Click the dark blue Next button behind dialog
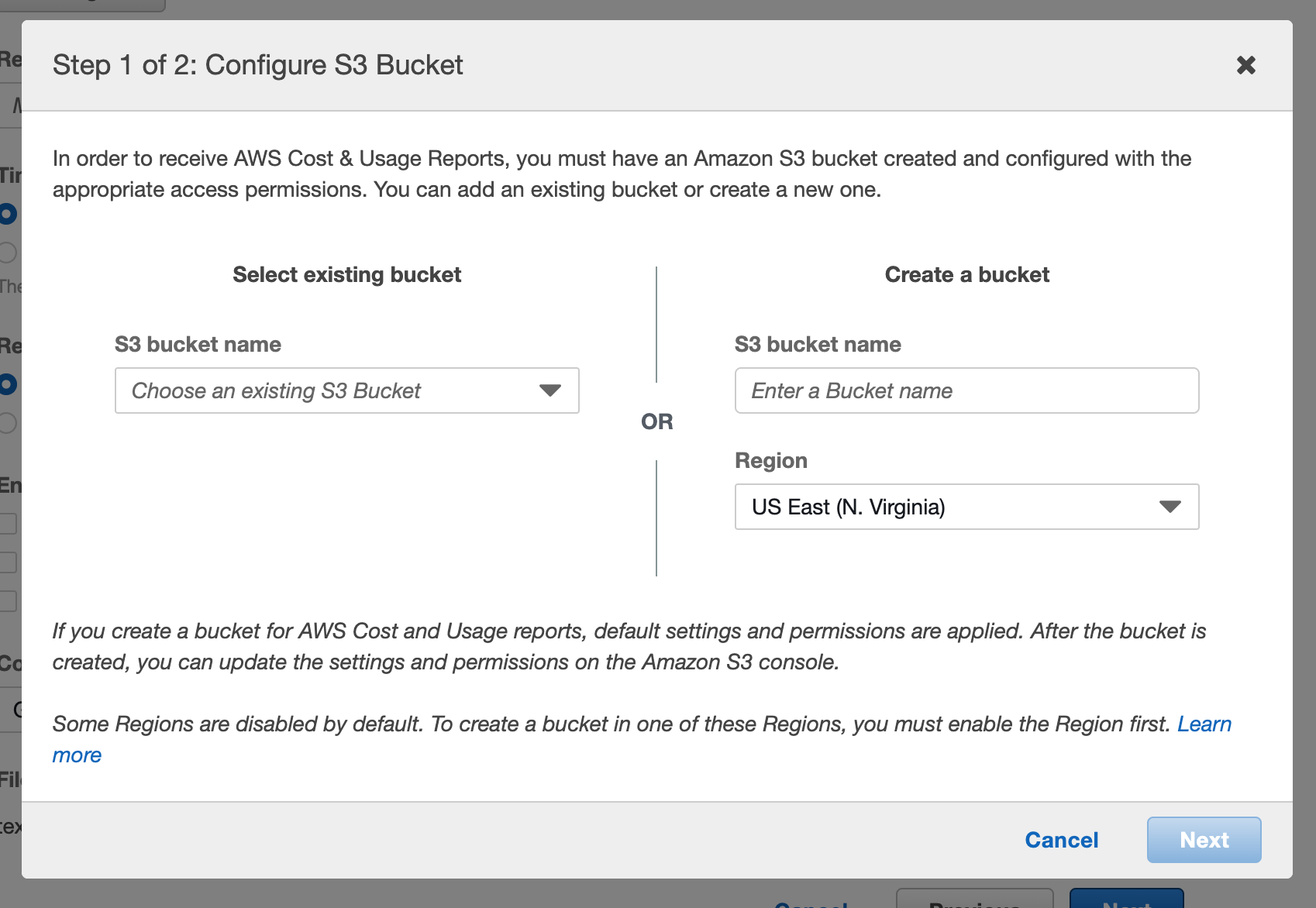This screenshot has height=908, width=1316. tap(1127, 903)
